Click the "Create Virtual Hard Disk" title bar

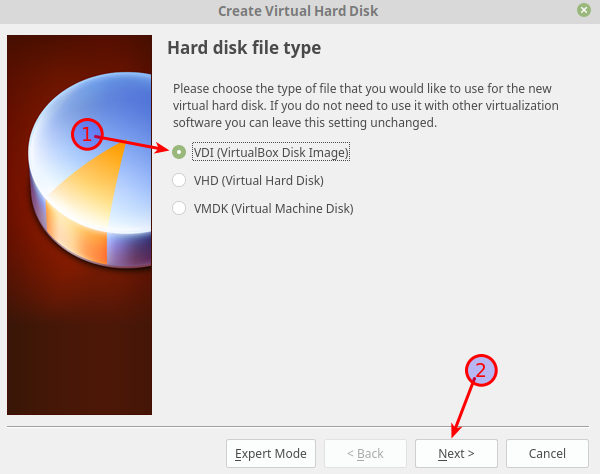pyautogui.click(x=300, y=10)
